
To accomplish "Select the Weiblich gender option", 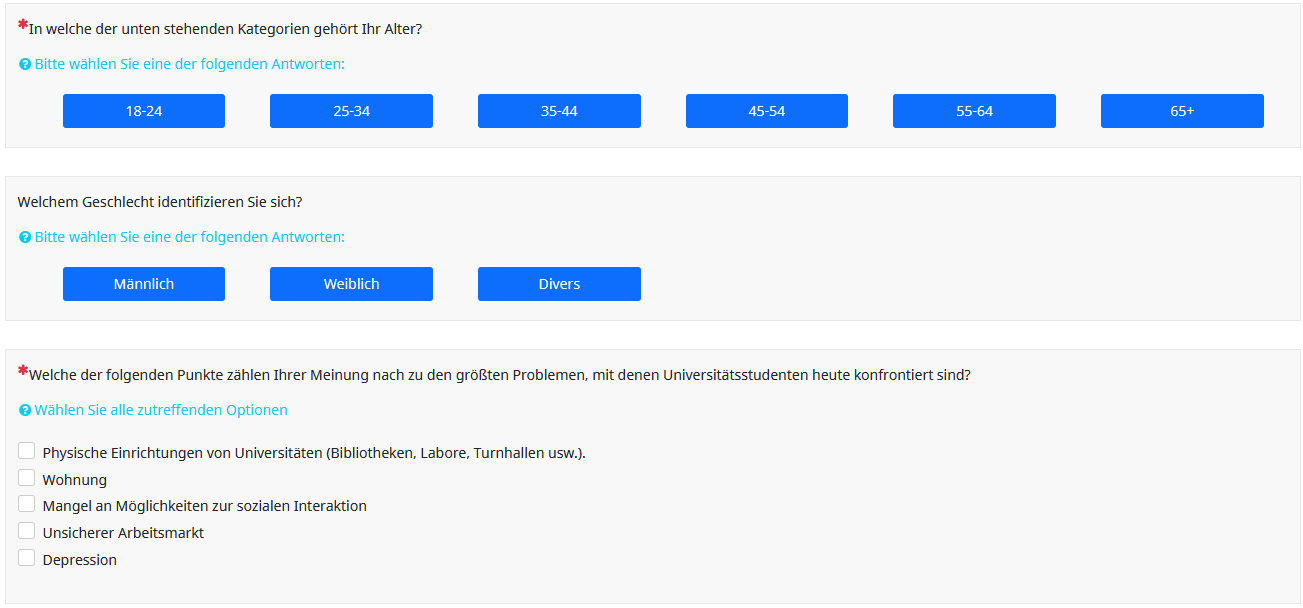I will (351, 284).
